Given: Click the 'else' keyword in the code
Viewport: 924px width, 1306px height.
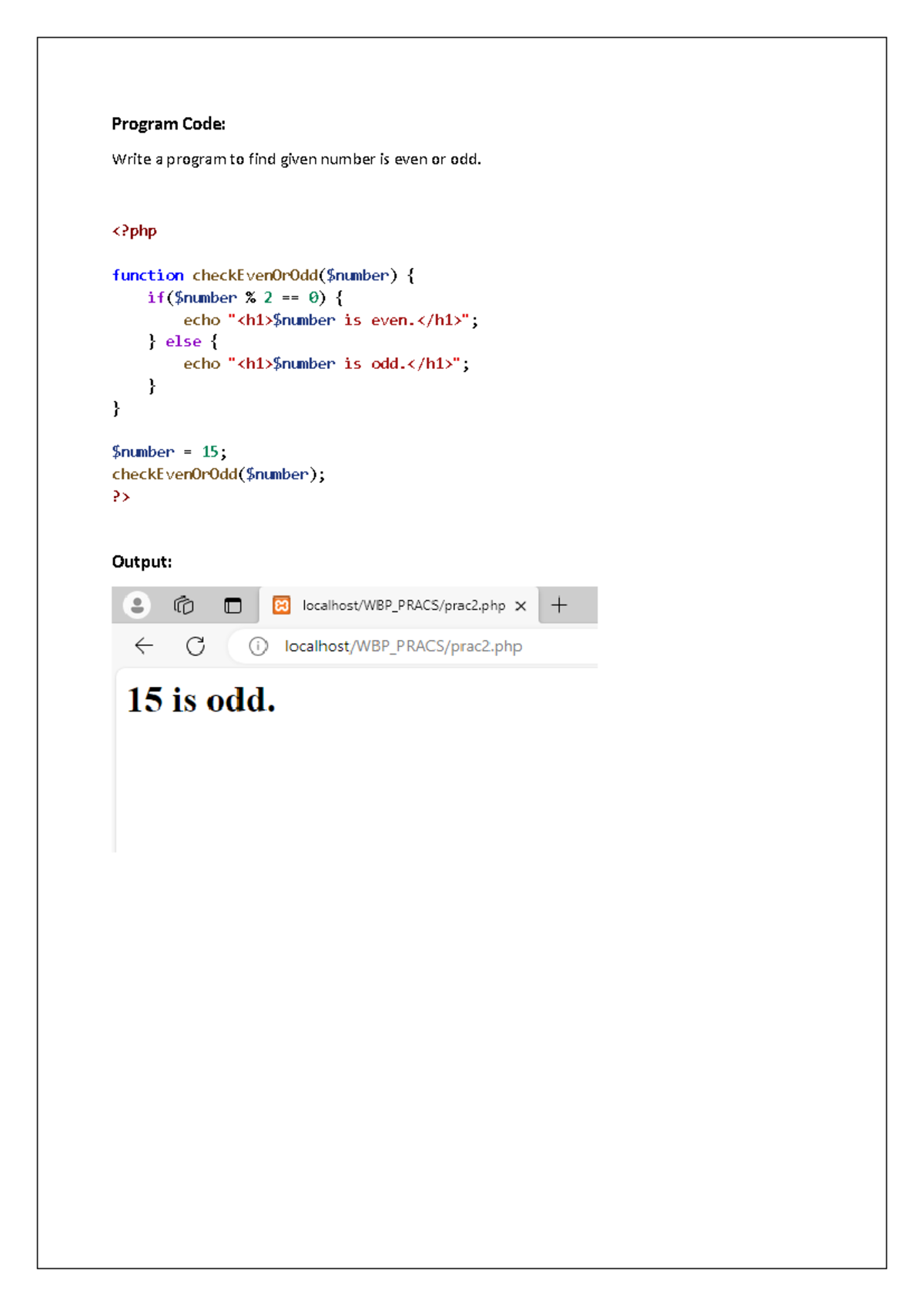Looking at the screenshot, I should (183, 342).
